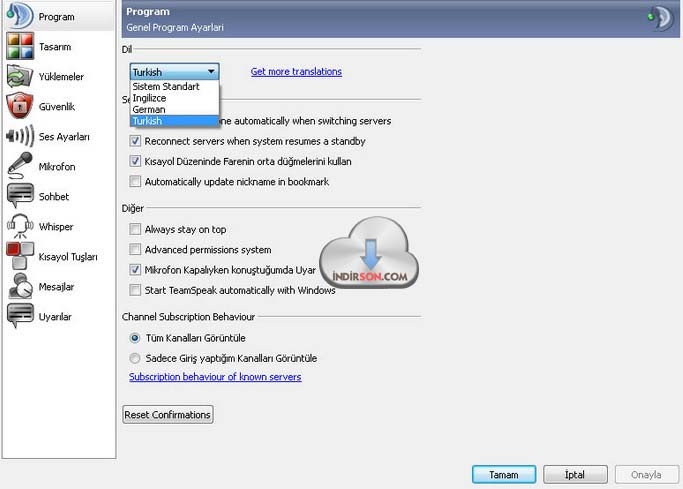This screenshot has width=683, height=489.
Task: Select the Güvenlik red shield icon
Action: click(20, 106)
